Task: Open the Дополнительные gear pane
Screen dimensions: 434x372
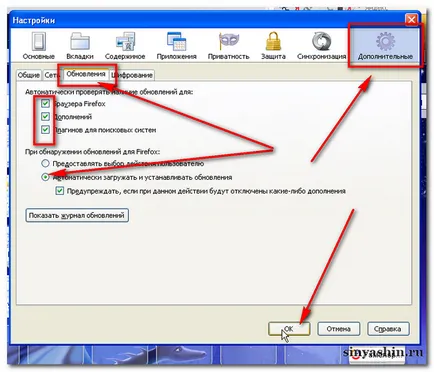Action: click(x=385, y=46)
